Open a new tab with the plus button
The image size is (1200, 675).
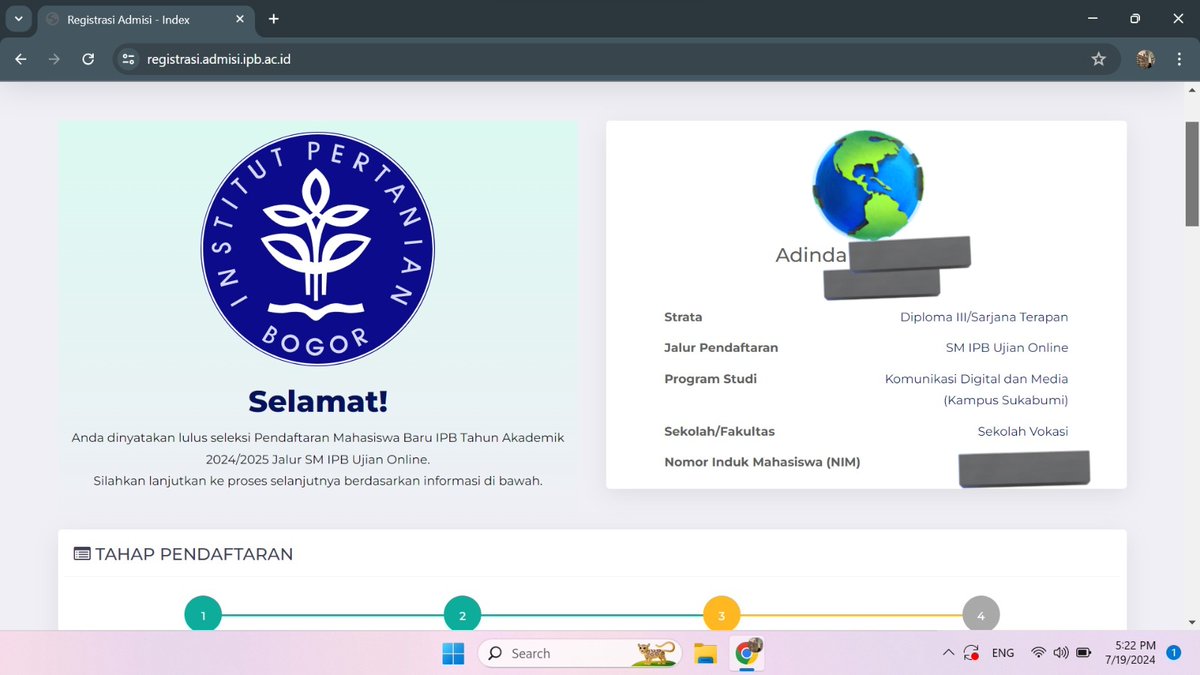click(x=274, y=19)
